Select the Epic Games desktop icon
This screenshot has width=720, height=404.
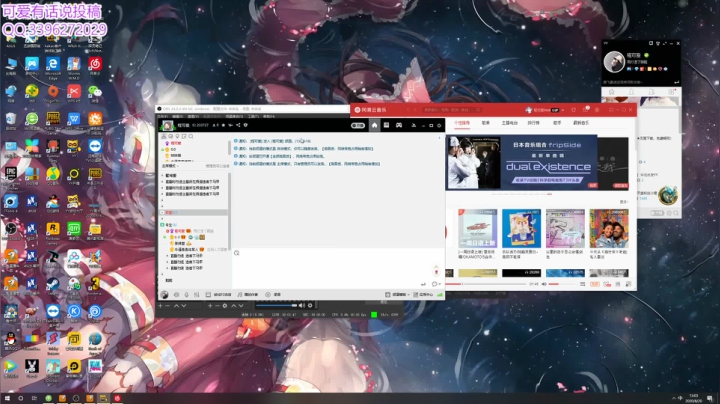point(11,178)
